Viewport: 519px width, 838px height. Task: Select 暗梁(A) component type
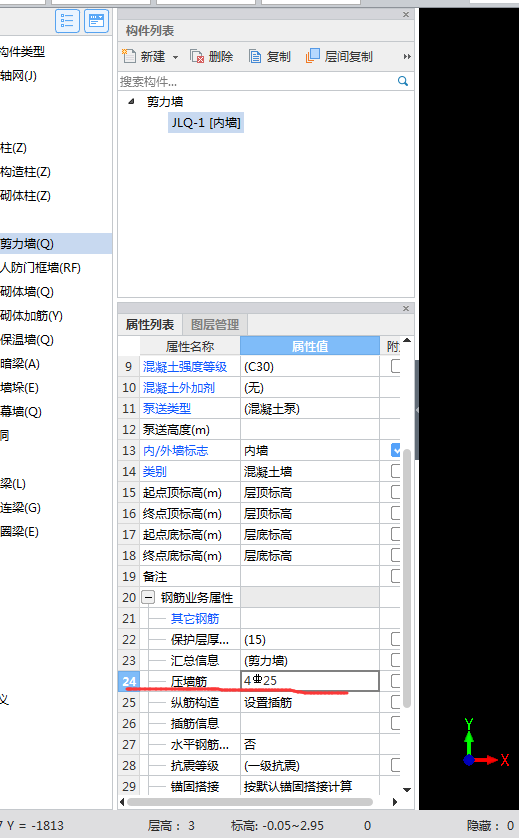click(20, 364)
